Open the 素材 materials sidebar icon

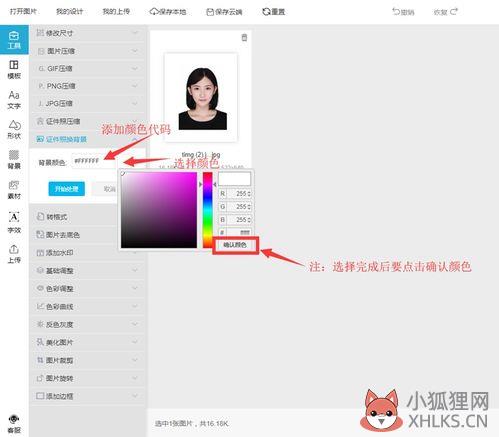[x=14, y=190]
